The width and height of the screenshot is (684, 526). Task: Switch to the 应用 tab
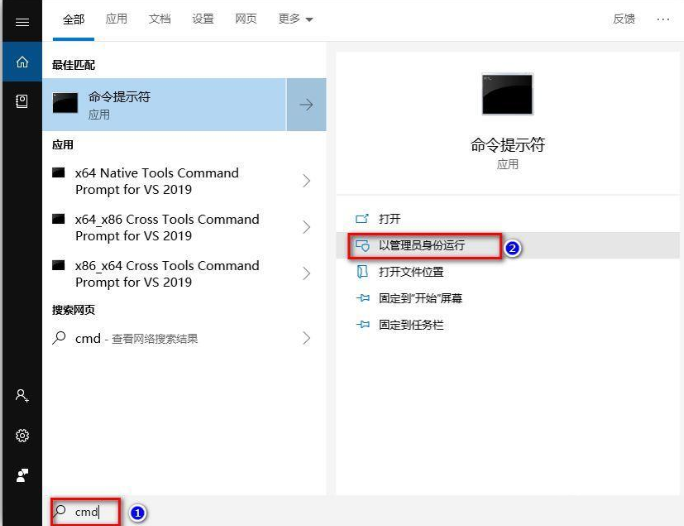click(x=116, y=19)
